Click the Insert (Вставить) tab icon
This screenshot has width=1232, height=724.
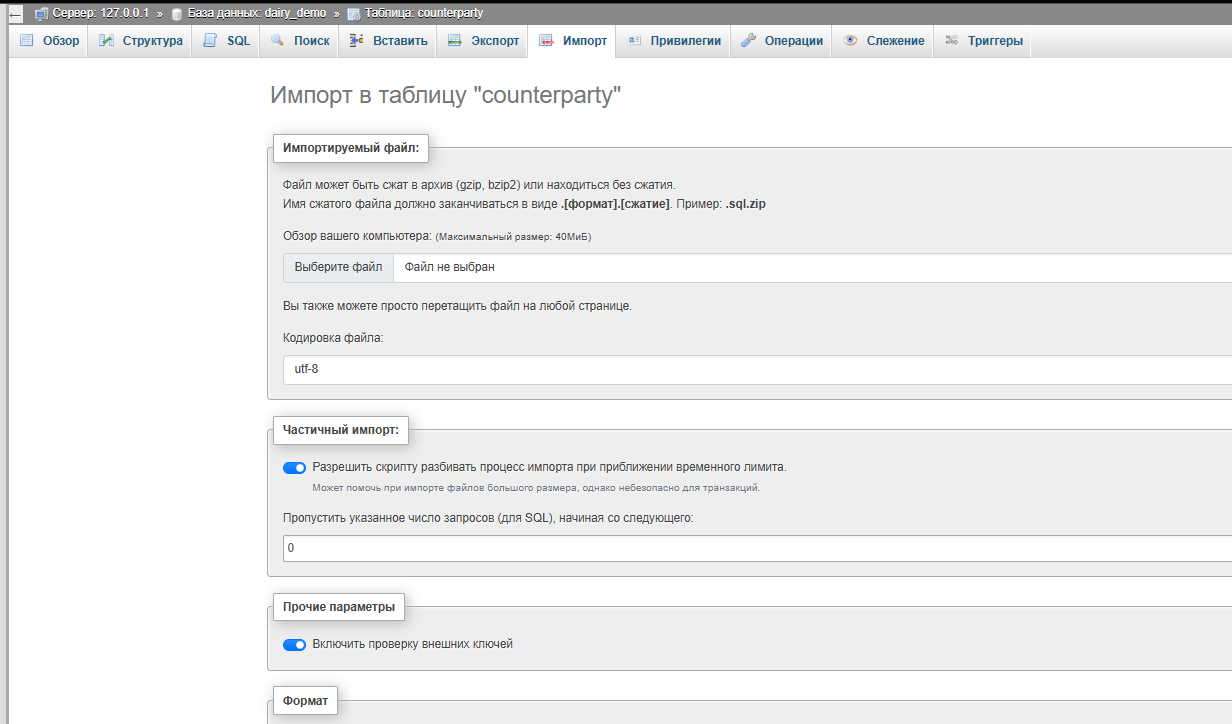coord(356,41)
